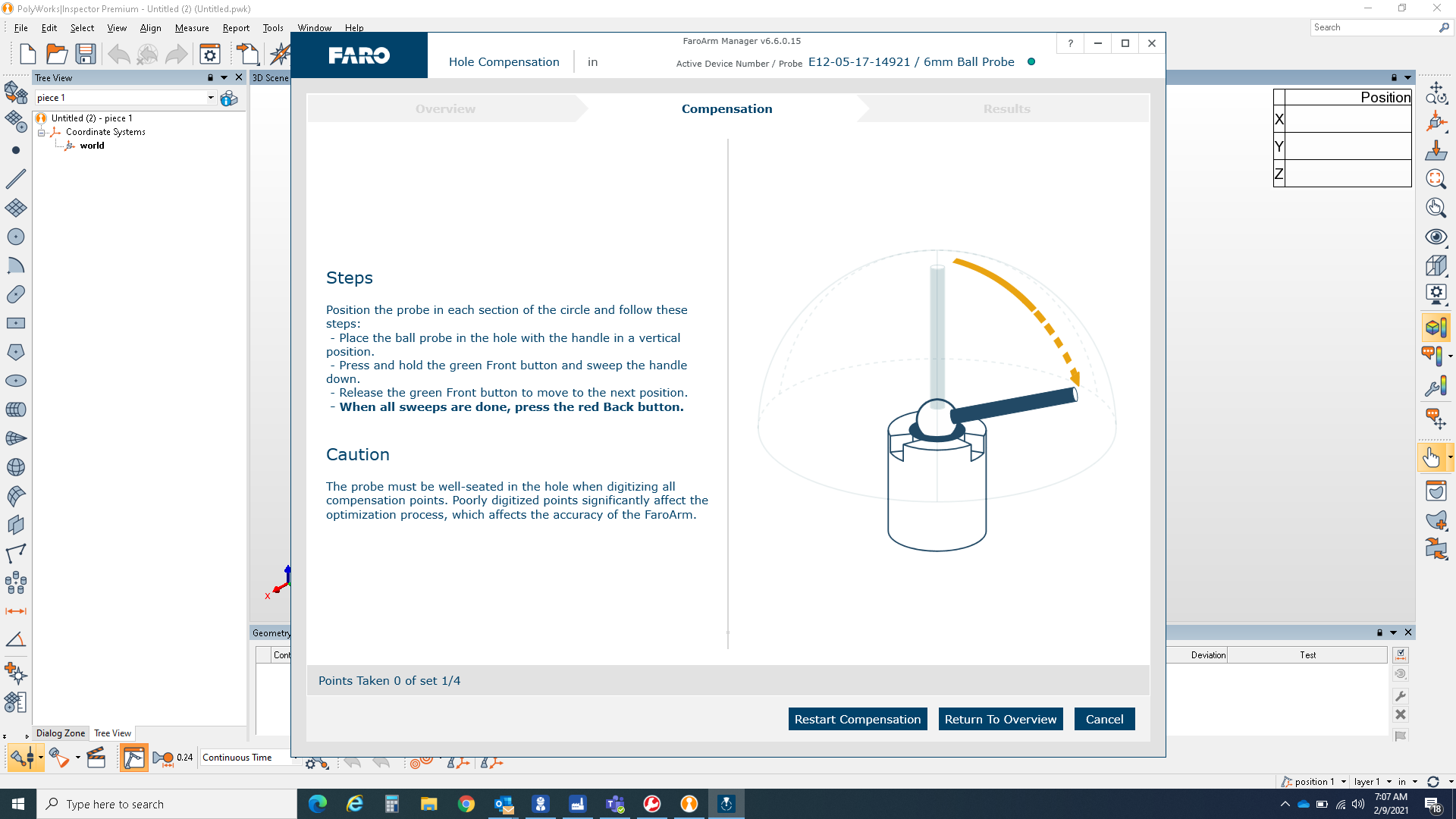Select the Line creation tool in the left toolbar
1456x819 pixels.
click(16, 179)
